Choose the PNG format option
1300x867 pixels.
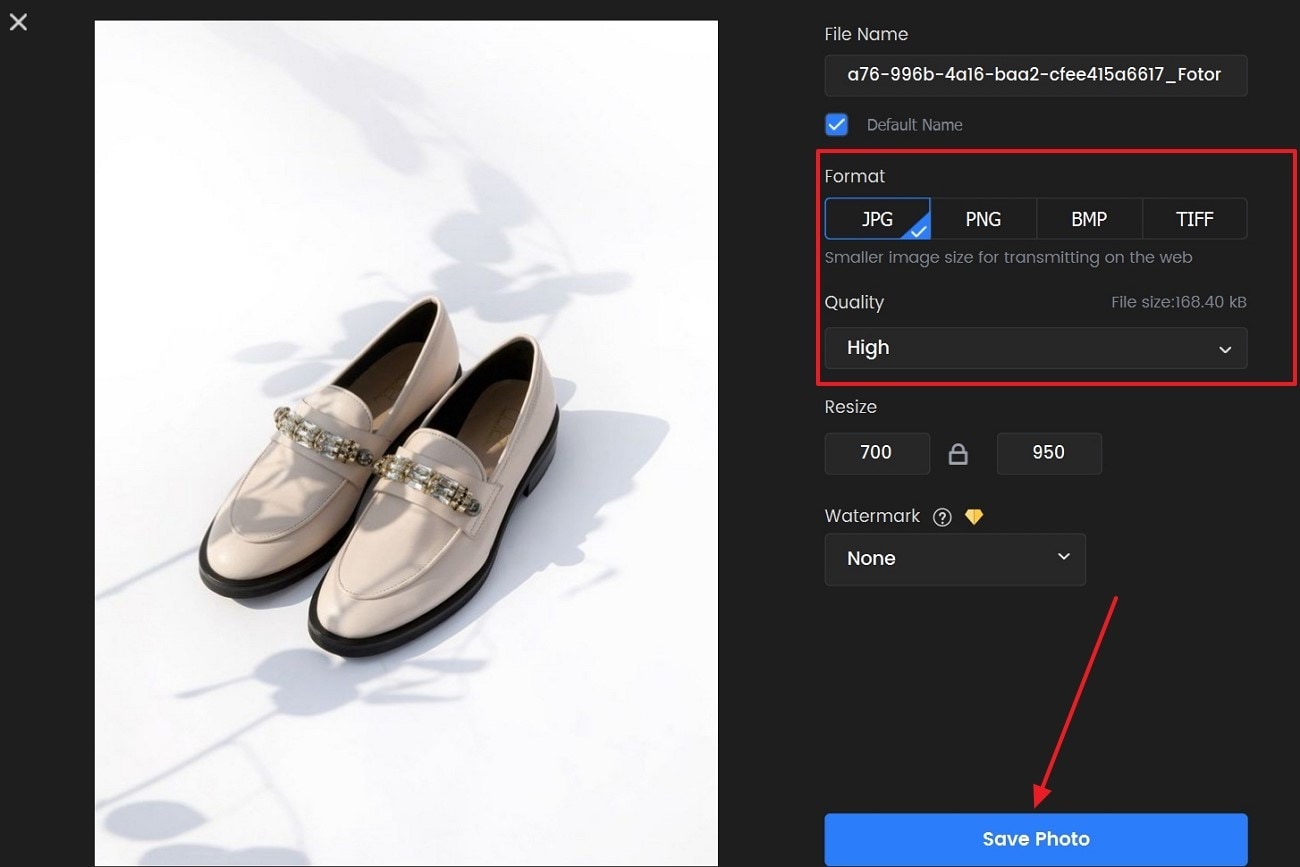point(983,219)
